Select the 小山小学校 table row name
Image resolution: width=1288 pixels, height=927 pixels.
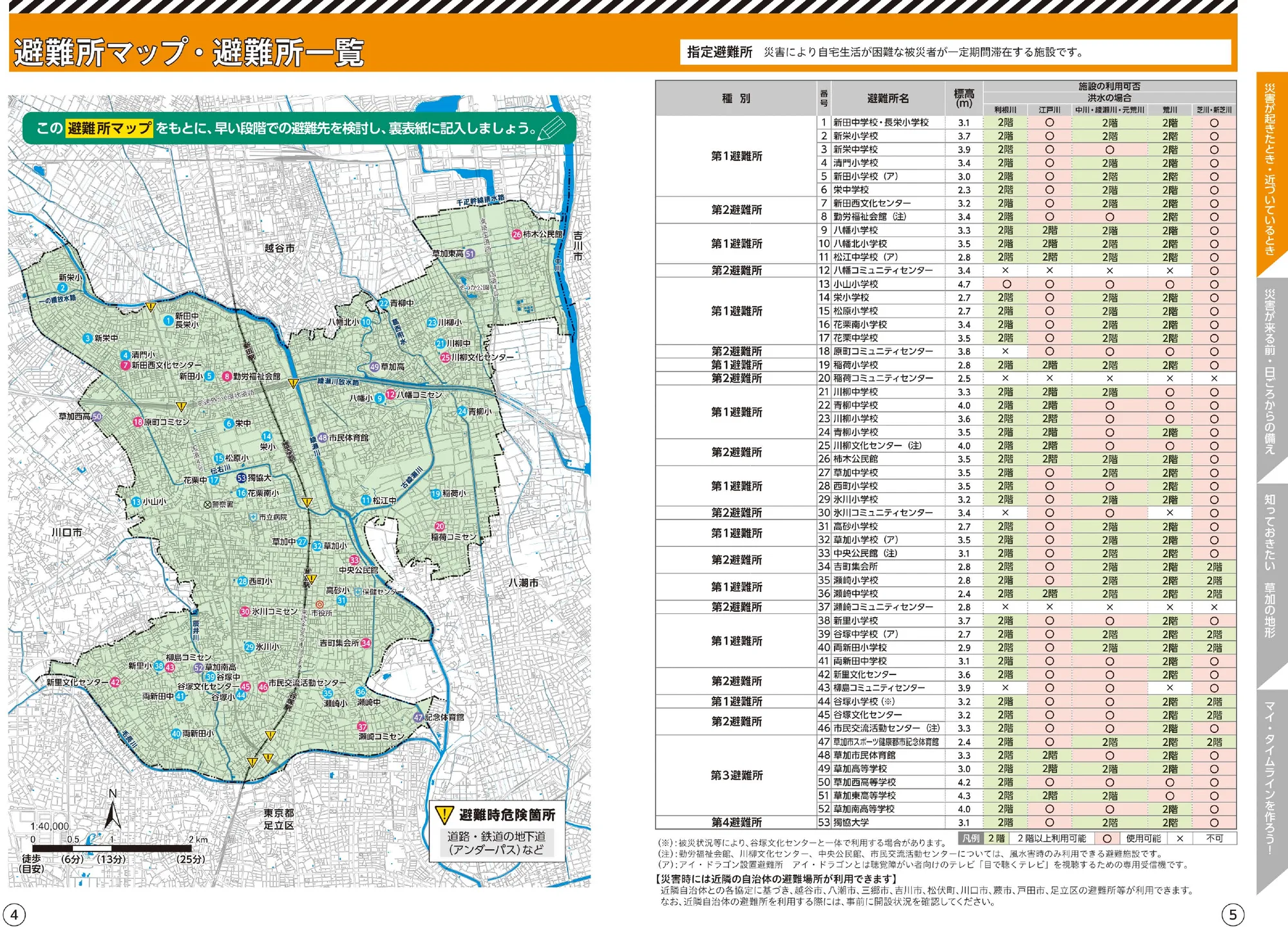pos(855,284)
